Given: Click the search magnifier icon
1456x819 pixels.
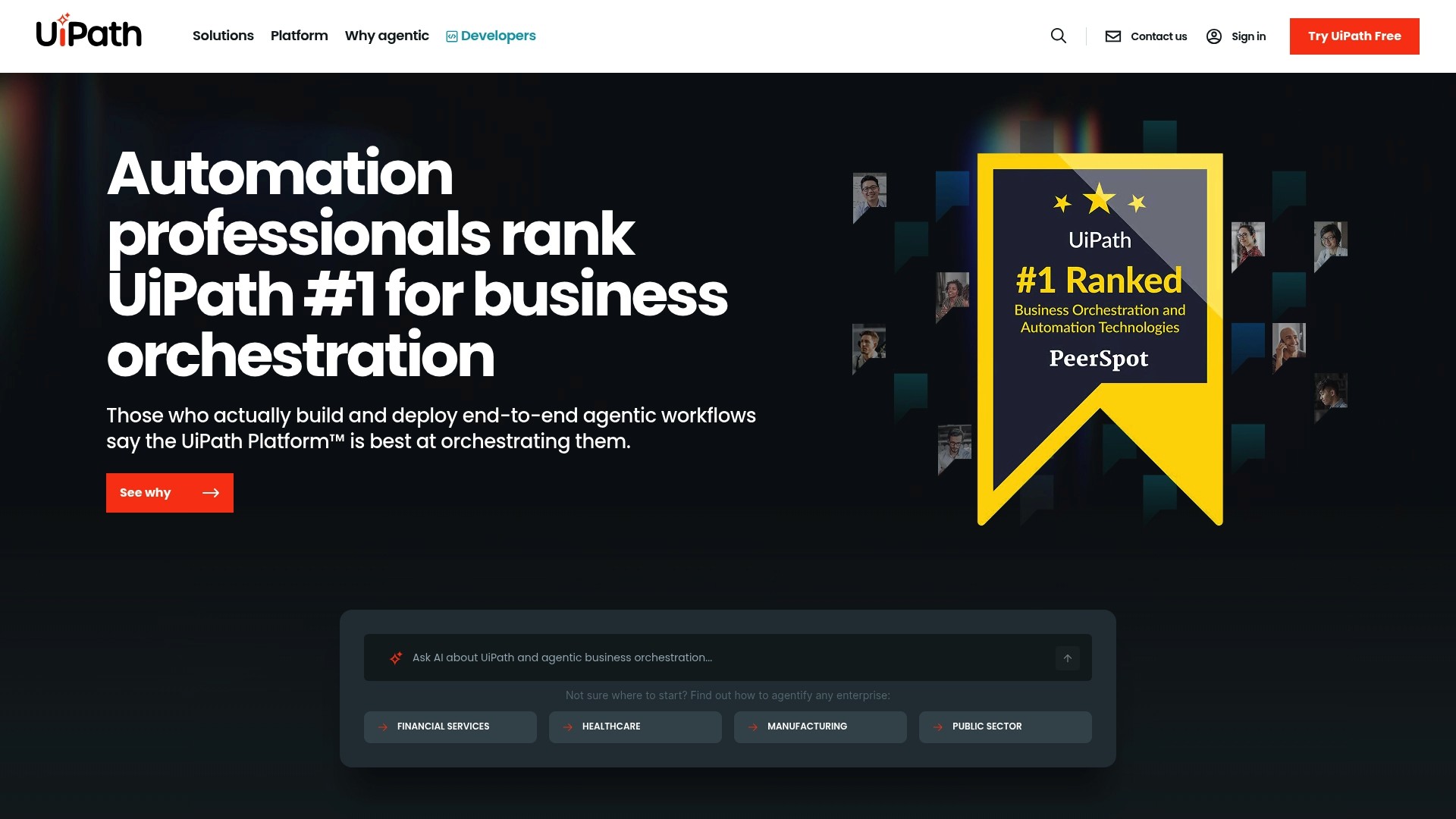Looking at the screenshot, I should click(x=1058, y=36).
